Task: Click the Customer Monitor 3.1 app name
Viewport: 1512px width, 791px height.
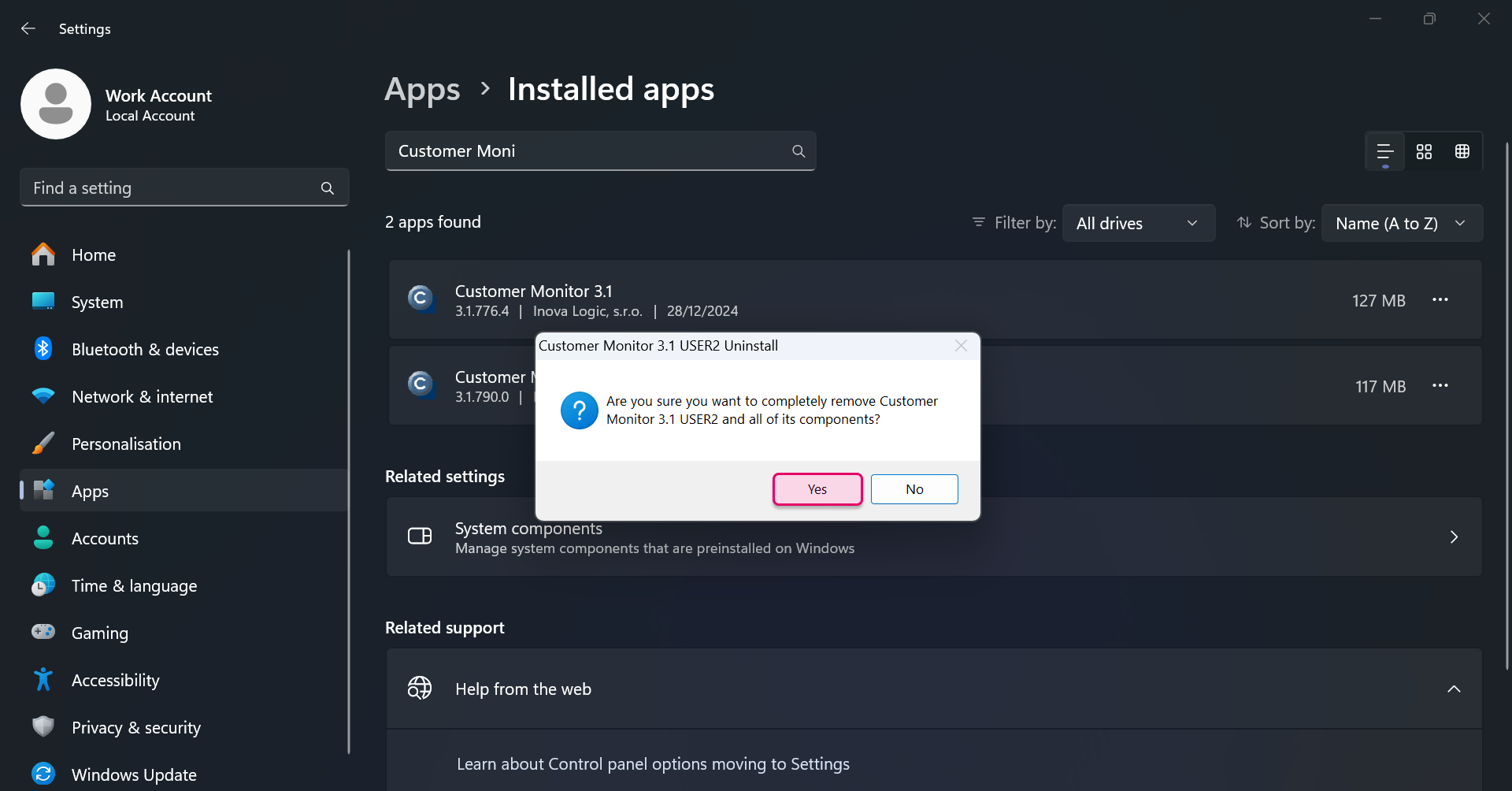Action: pos(533,292)
